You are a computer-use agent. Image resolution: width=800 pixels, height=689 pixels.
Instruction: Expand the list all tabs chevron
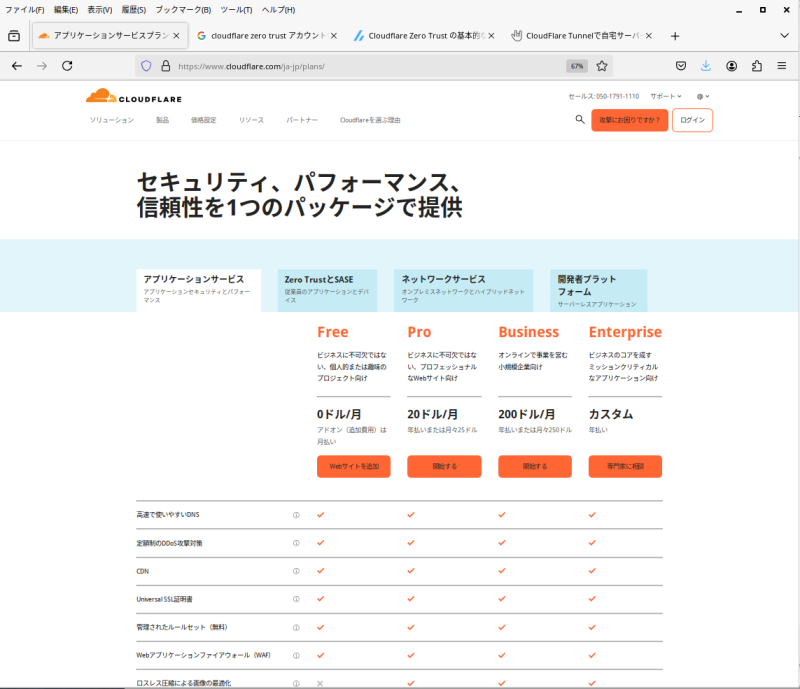[x=784, y=36]
